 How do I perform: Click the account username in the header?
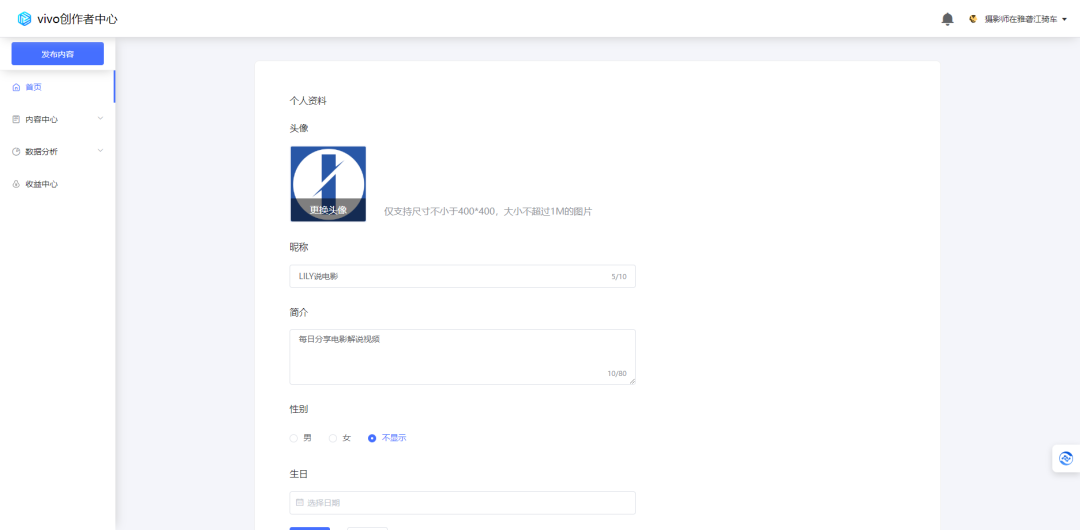coord(1020,20)
